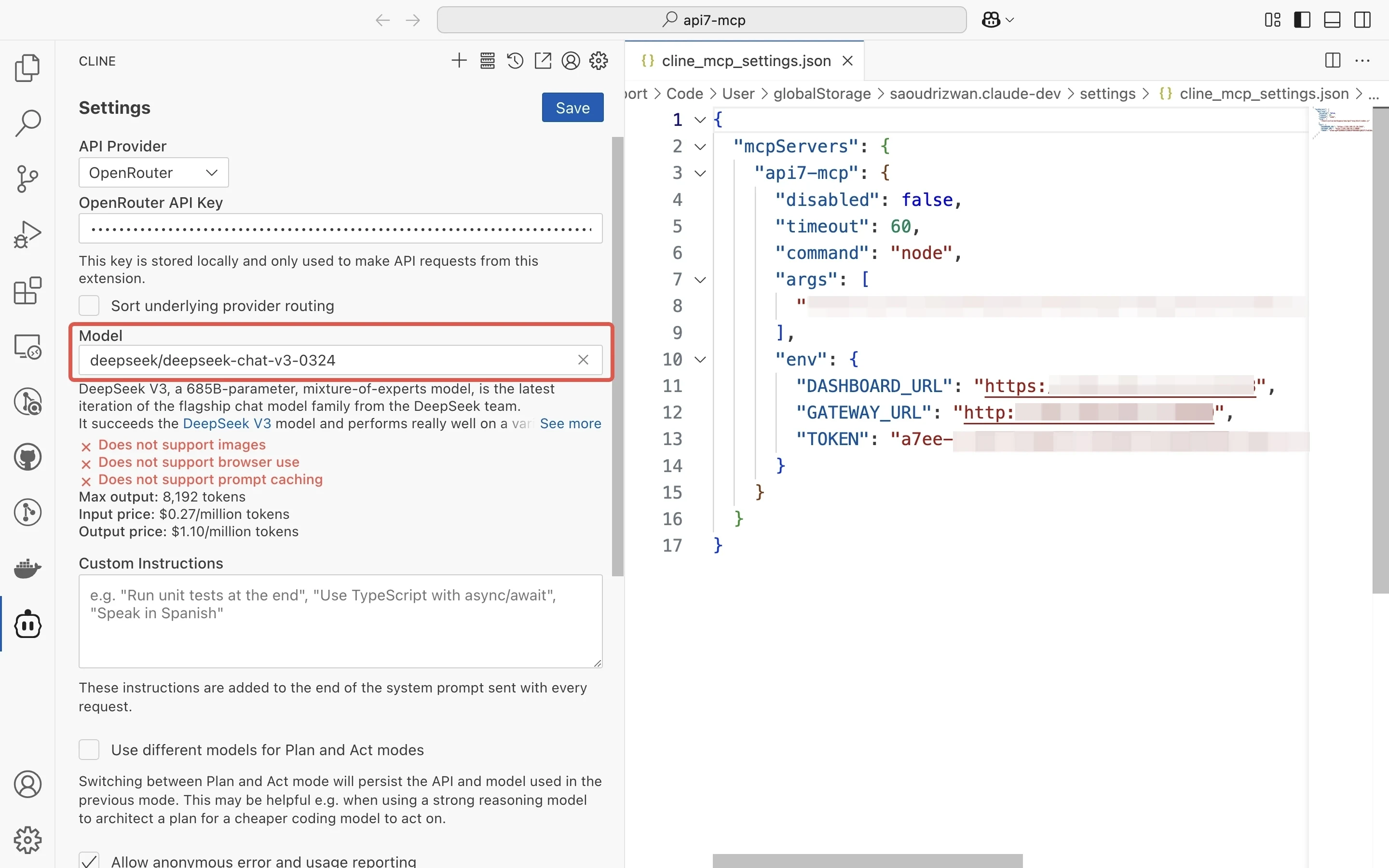Open the Cline robot icon in activity bar

pos(27,624)
